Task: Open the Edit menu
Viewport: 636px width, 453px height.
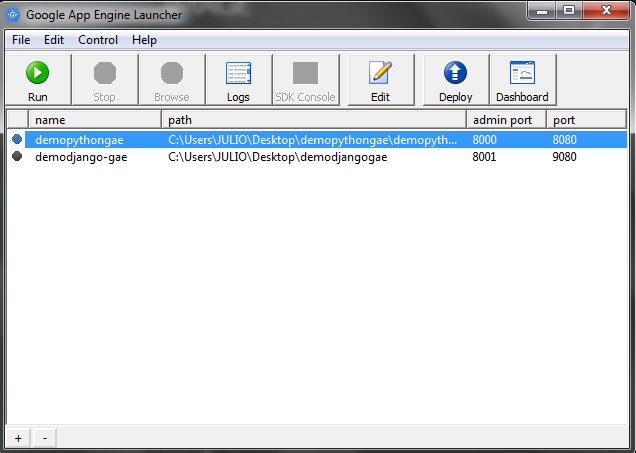Action: 54,40
